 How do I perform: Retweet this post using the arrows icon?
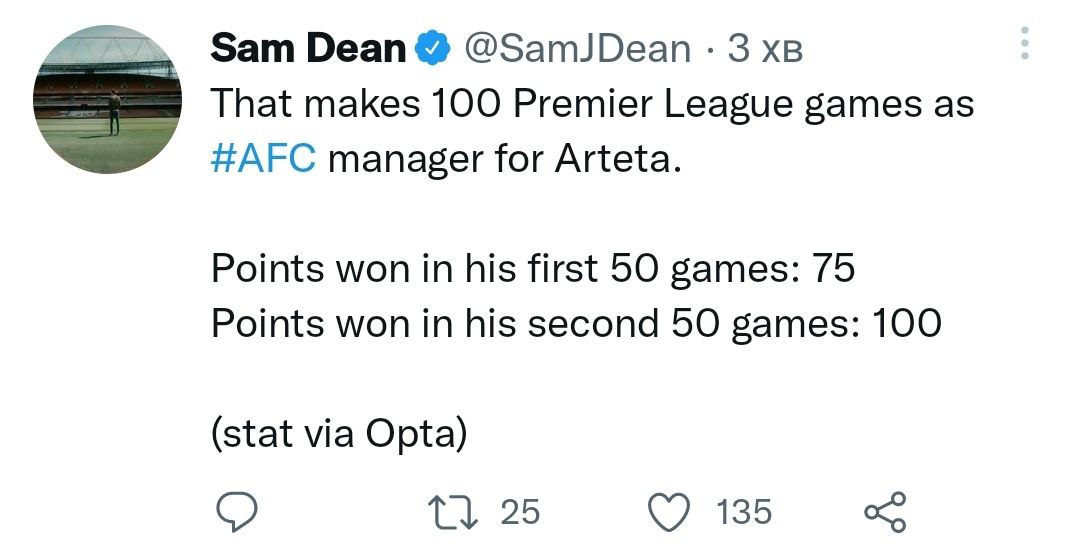[464, 512]
